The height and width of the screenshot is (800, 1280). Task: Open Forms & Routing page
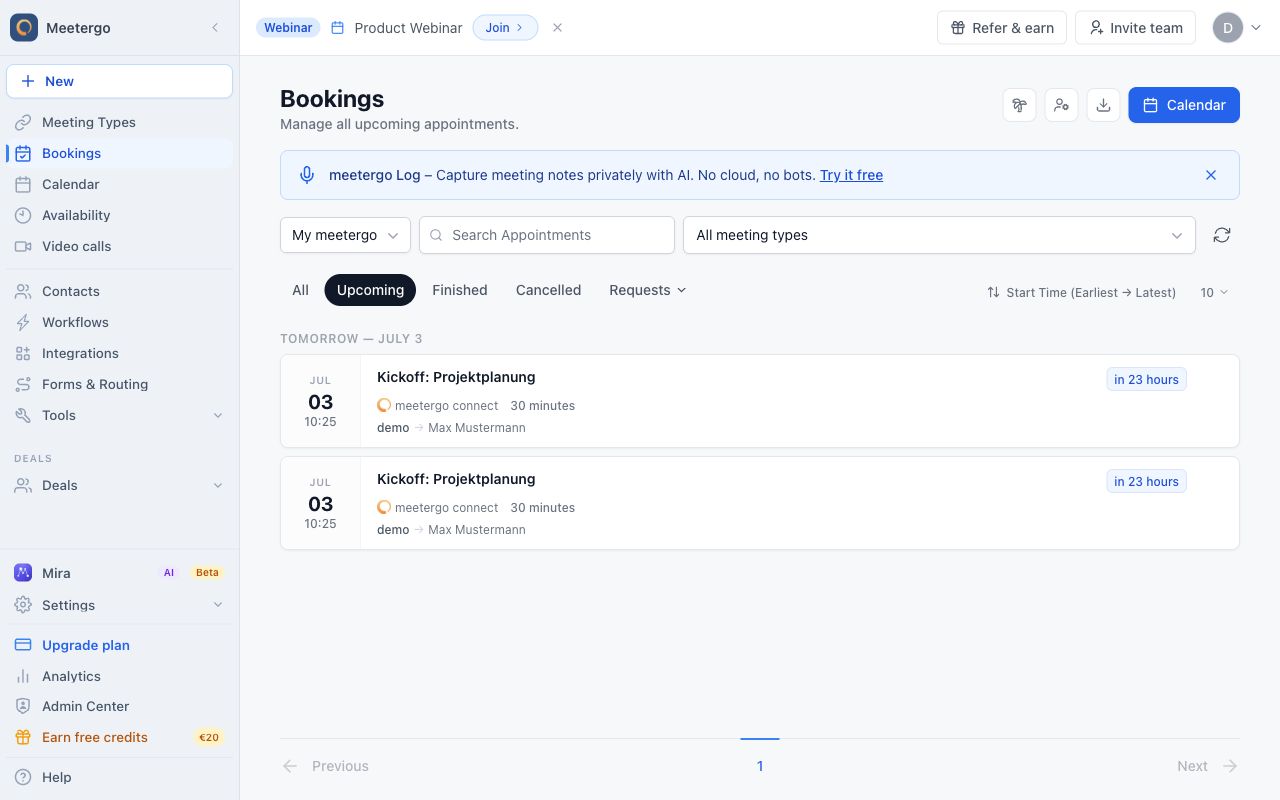120,384
